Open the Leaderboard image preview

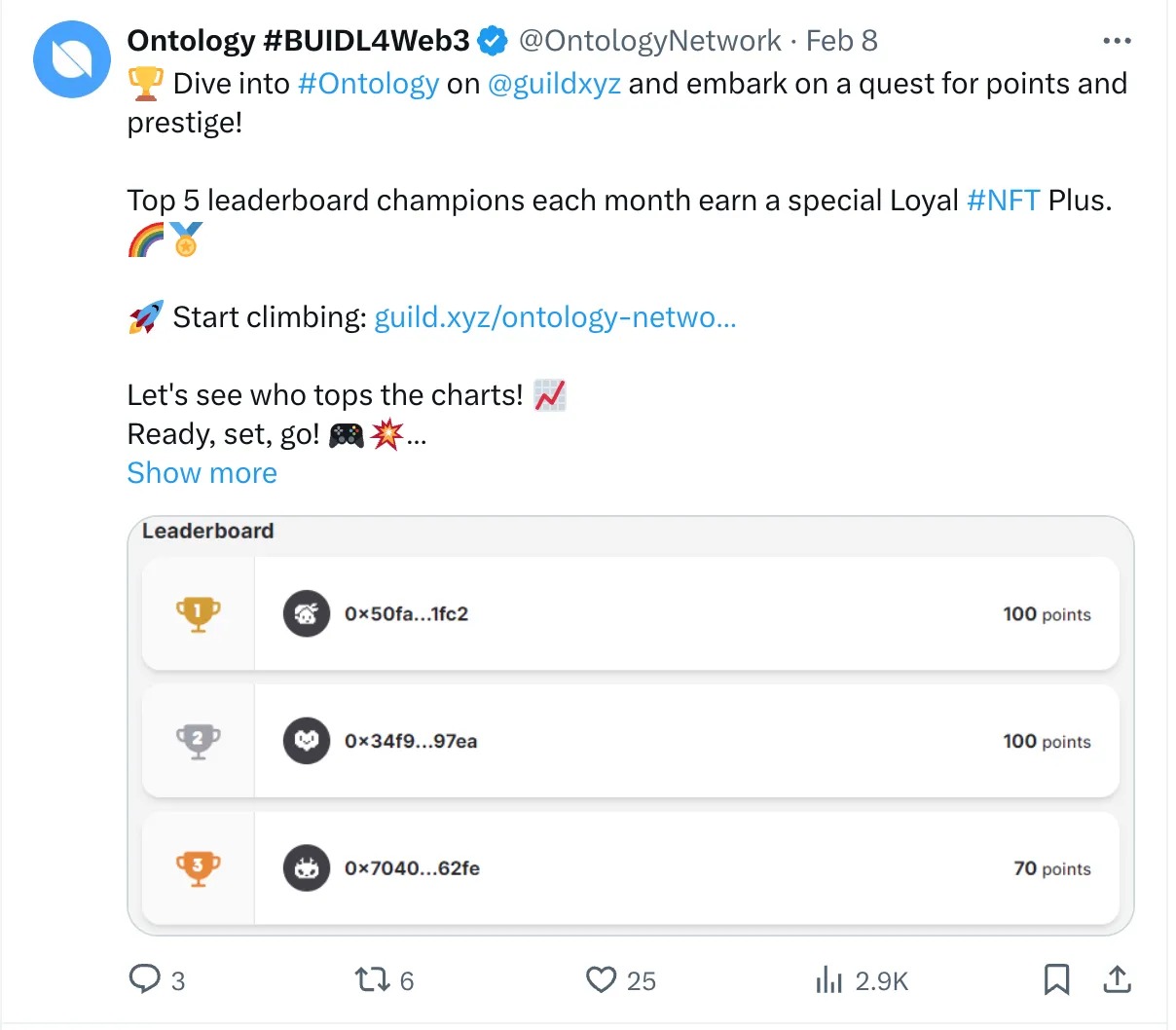[x=630, y=725]
